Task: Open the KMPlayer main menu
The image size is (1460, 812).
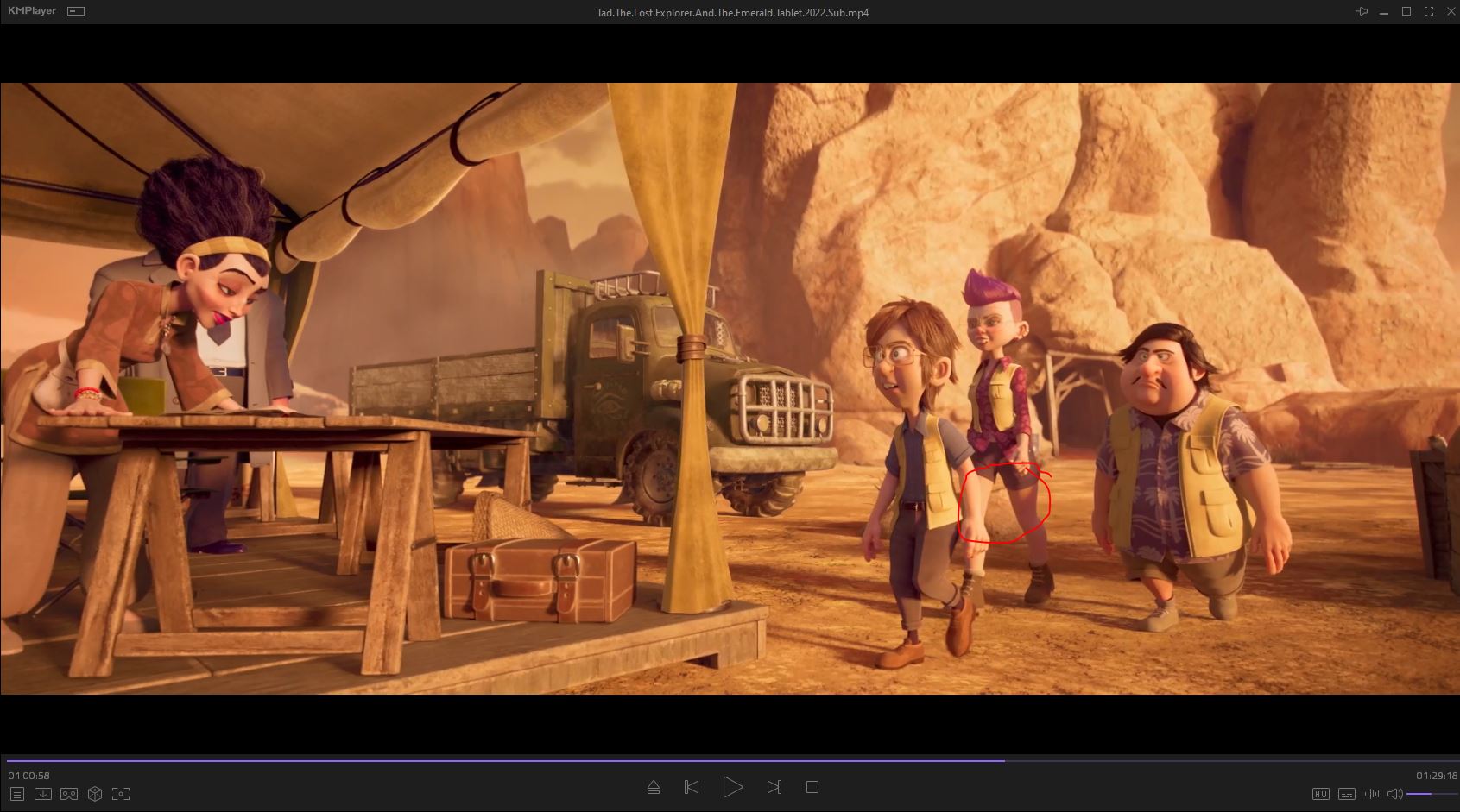Action: tap(31, 11)
